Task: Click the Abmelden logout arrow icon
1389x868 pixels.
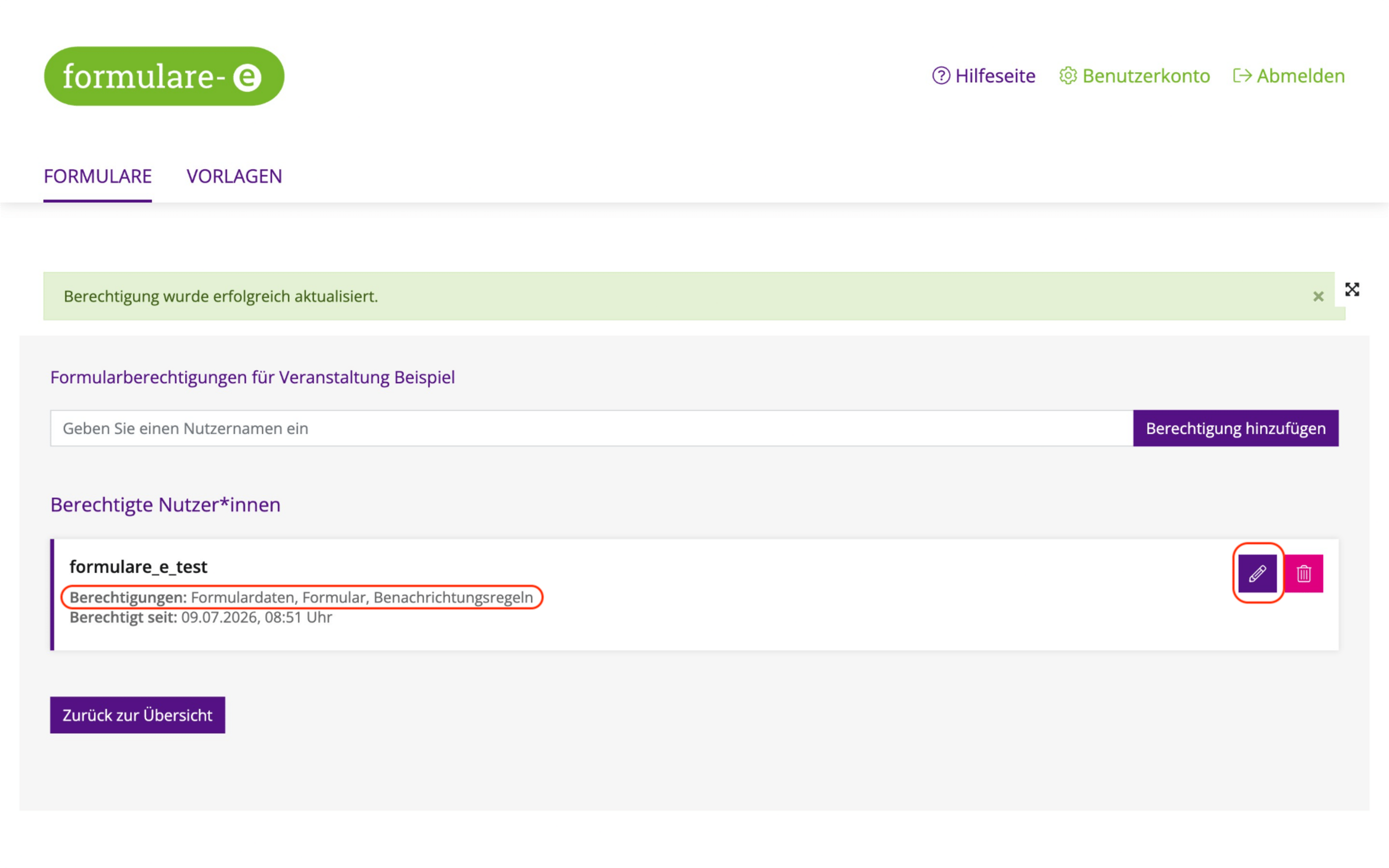Action: 1242,76
